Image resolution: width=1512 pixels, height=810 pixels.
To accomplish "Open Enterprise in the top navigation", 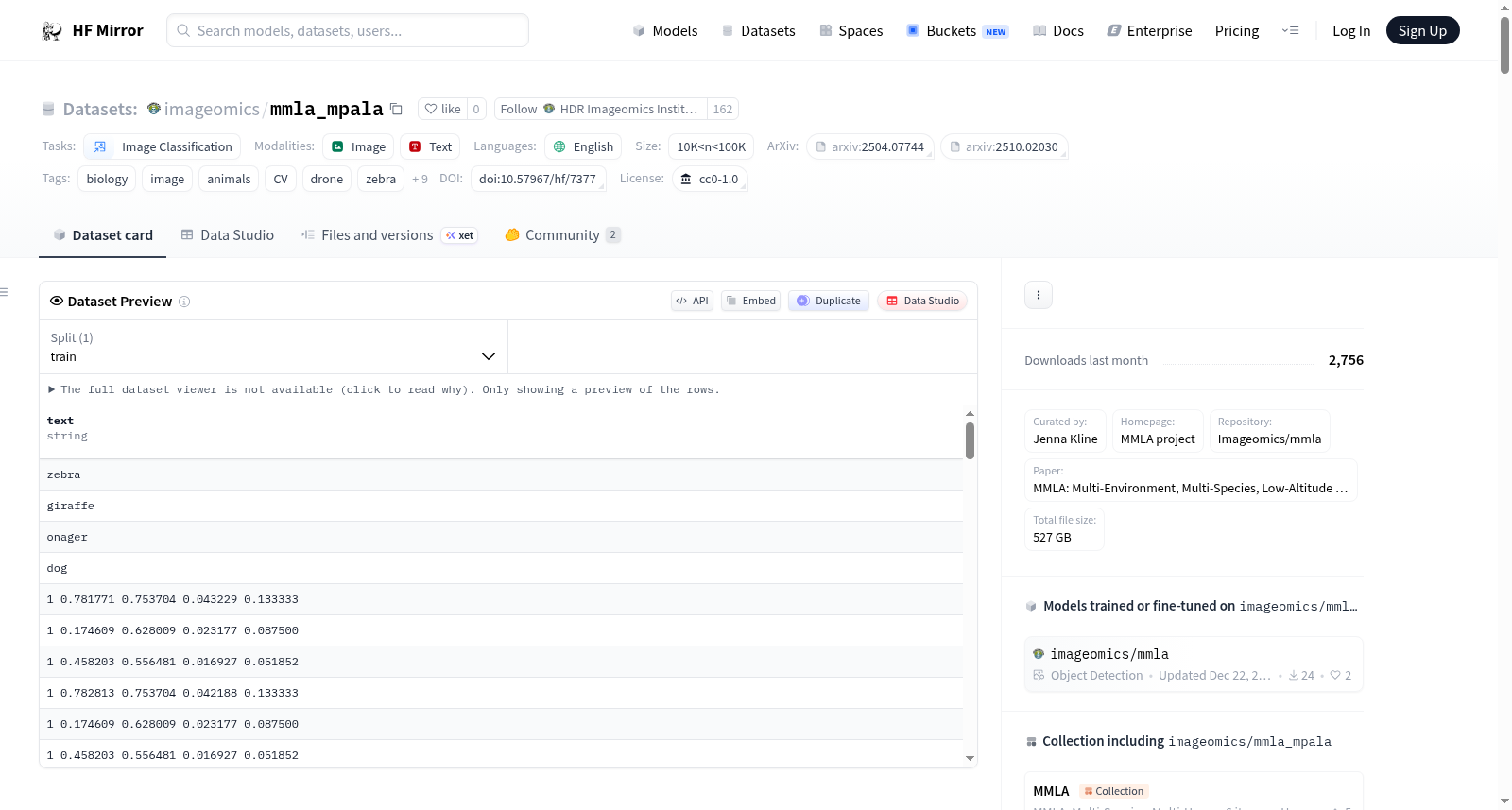I will click(x=1149, y=31).
